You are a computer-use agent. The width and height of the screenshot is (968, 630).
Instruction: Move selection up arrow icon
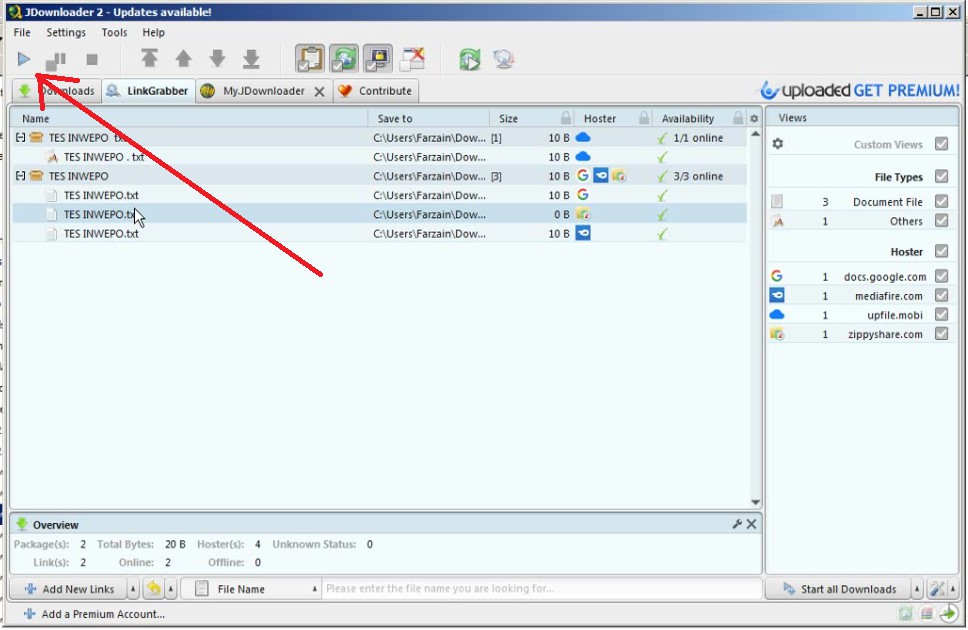[x=183, y=59]
